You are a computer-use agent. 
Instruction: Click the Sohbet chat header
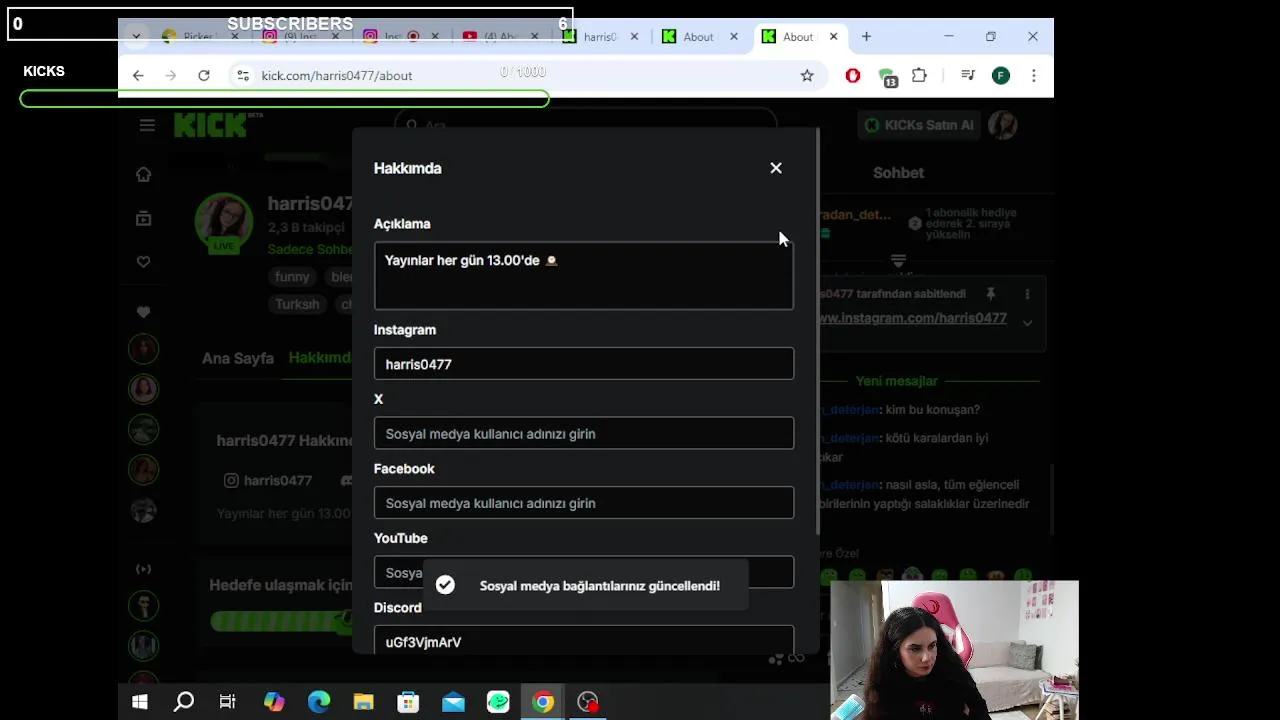[x=898, y=173]
